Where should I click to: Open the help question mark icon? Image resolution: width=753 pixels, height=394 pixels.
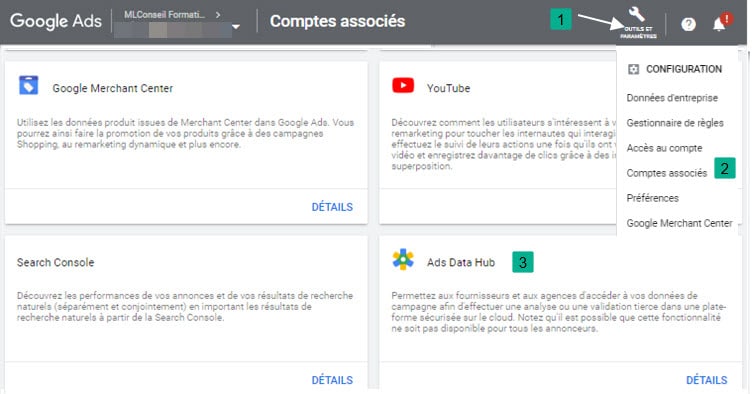pos(688,24)
